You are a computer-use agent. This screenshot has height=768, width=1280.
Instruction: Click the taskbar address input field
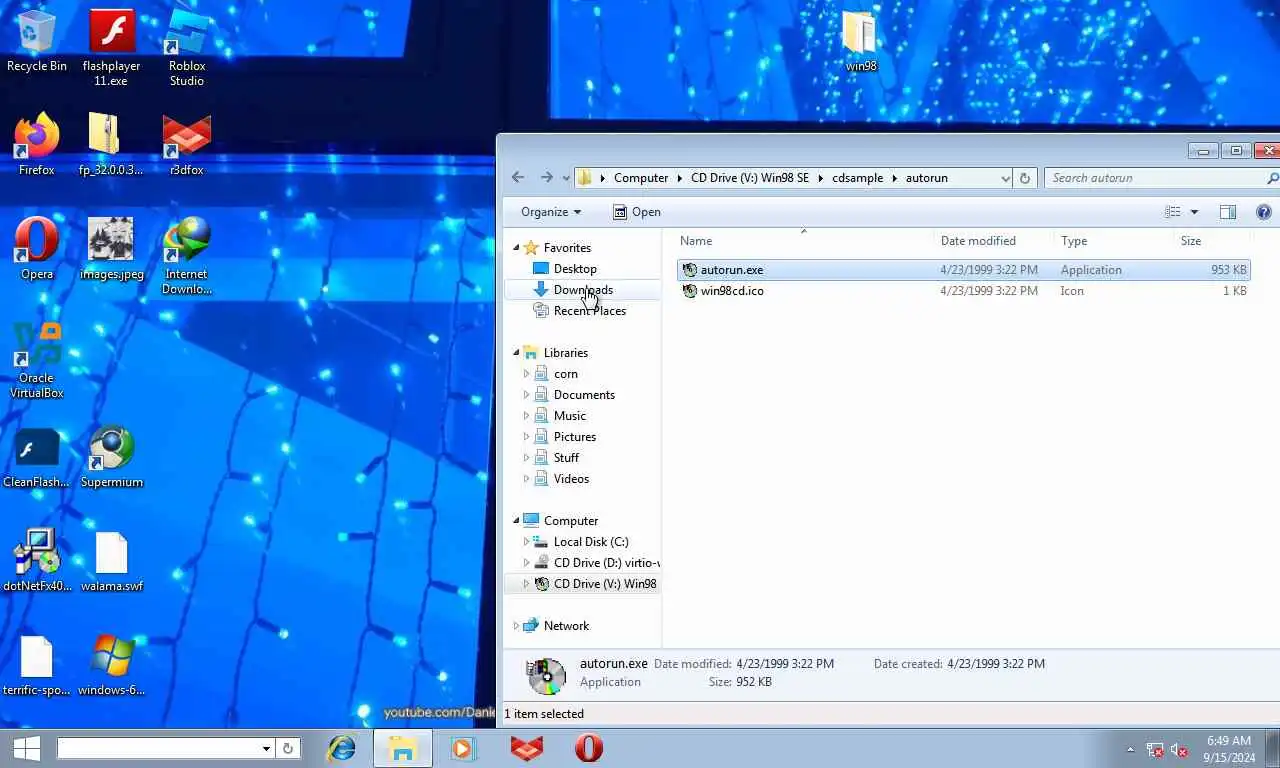(159, 748)
